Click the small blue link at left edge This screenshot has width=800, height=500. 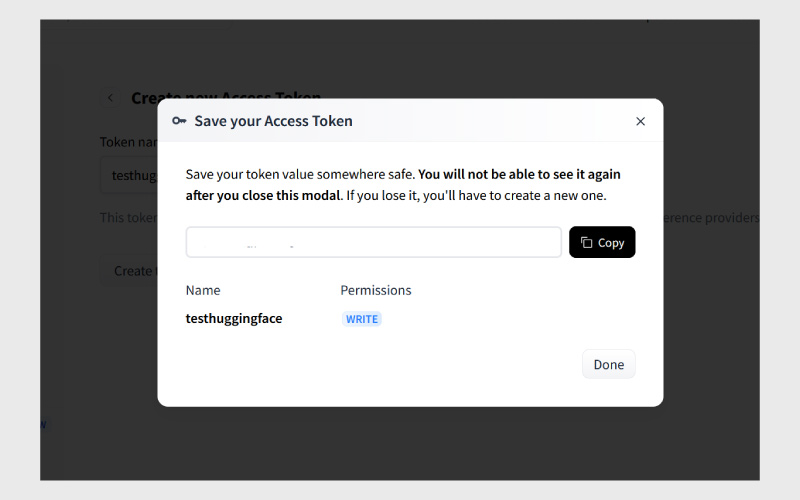click(x=43, y=425)
